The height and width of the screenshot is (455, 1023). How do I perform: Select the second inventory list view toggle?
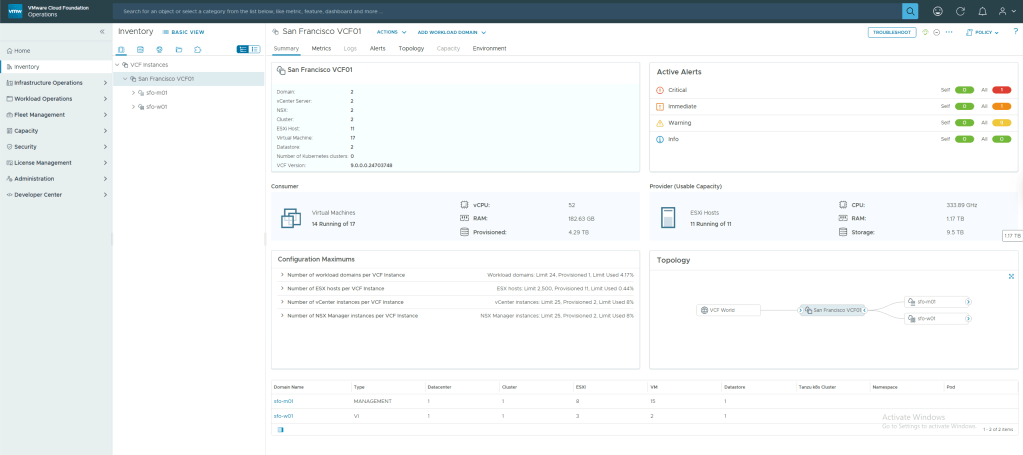(254, 48)
